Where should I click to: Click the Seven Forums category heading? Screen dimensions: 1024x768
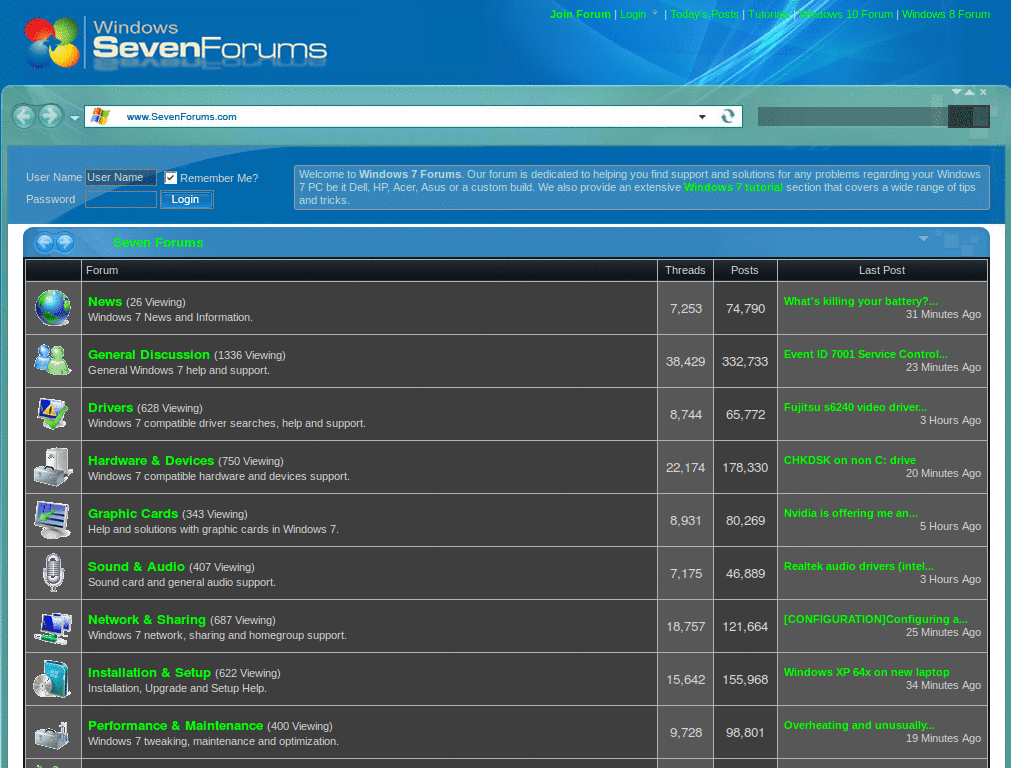pyautogui.click(x=158, y=243)
